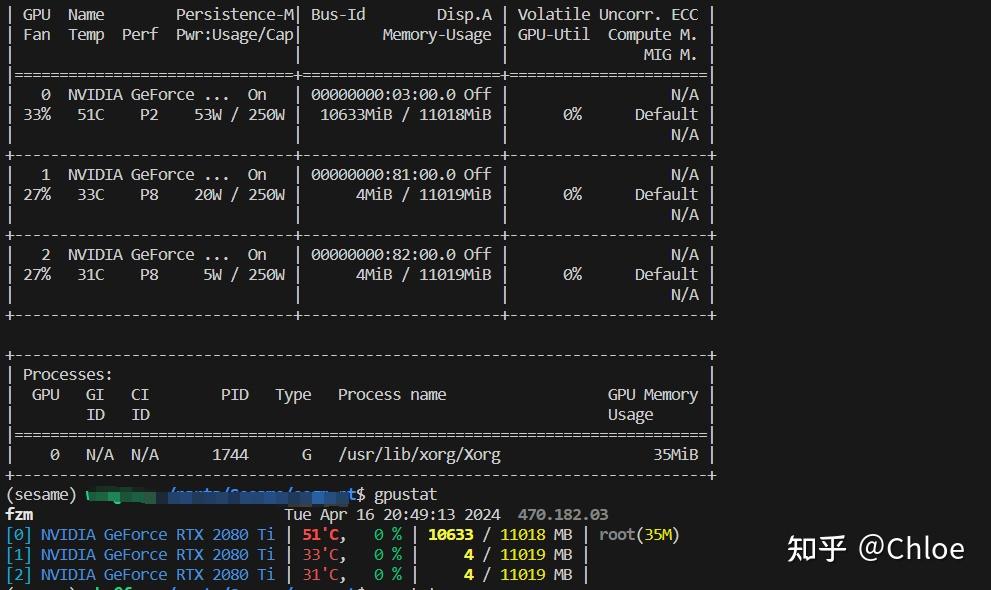The width and height of the screenshot is (991, 590).
Task: Click the 53W / 250W power reading
Action: (237, 114)
